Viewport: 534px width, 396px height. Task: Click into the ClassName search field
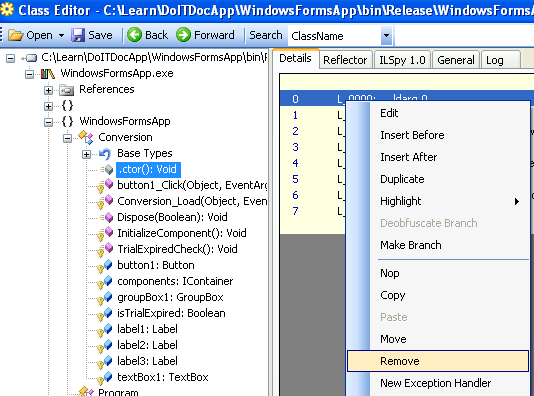point(335,36)
